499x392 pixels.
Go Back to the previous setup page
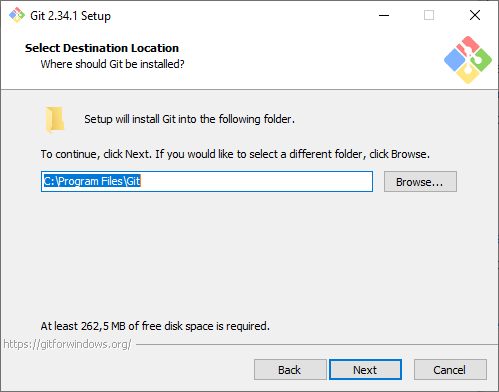click(290, 370)
